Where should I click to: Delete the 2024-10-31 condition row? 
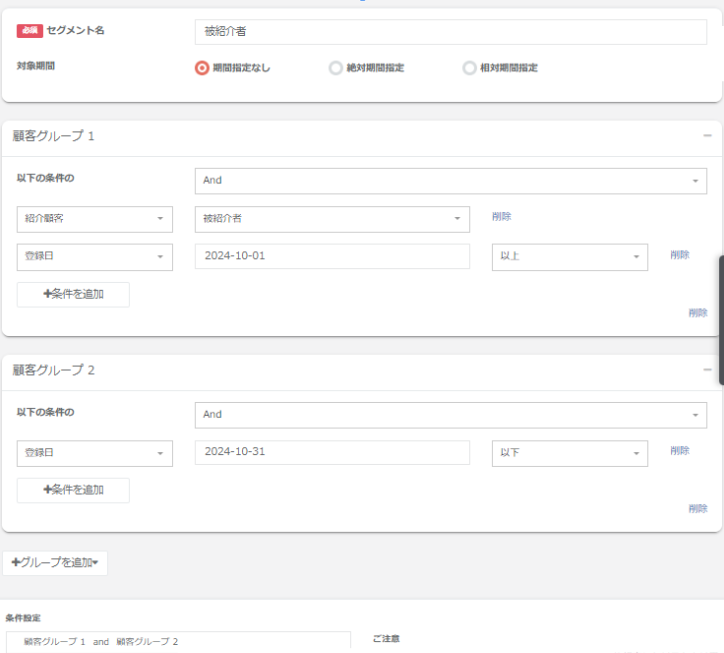pos(680,451)
